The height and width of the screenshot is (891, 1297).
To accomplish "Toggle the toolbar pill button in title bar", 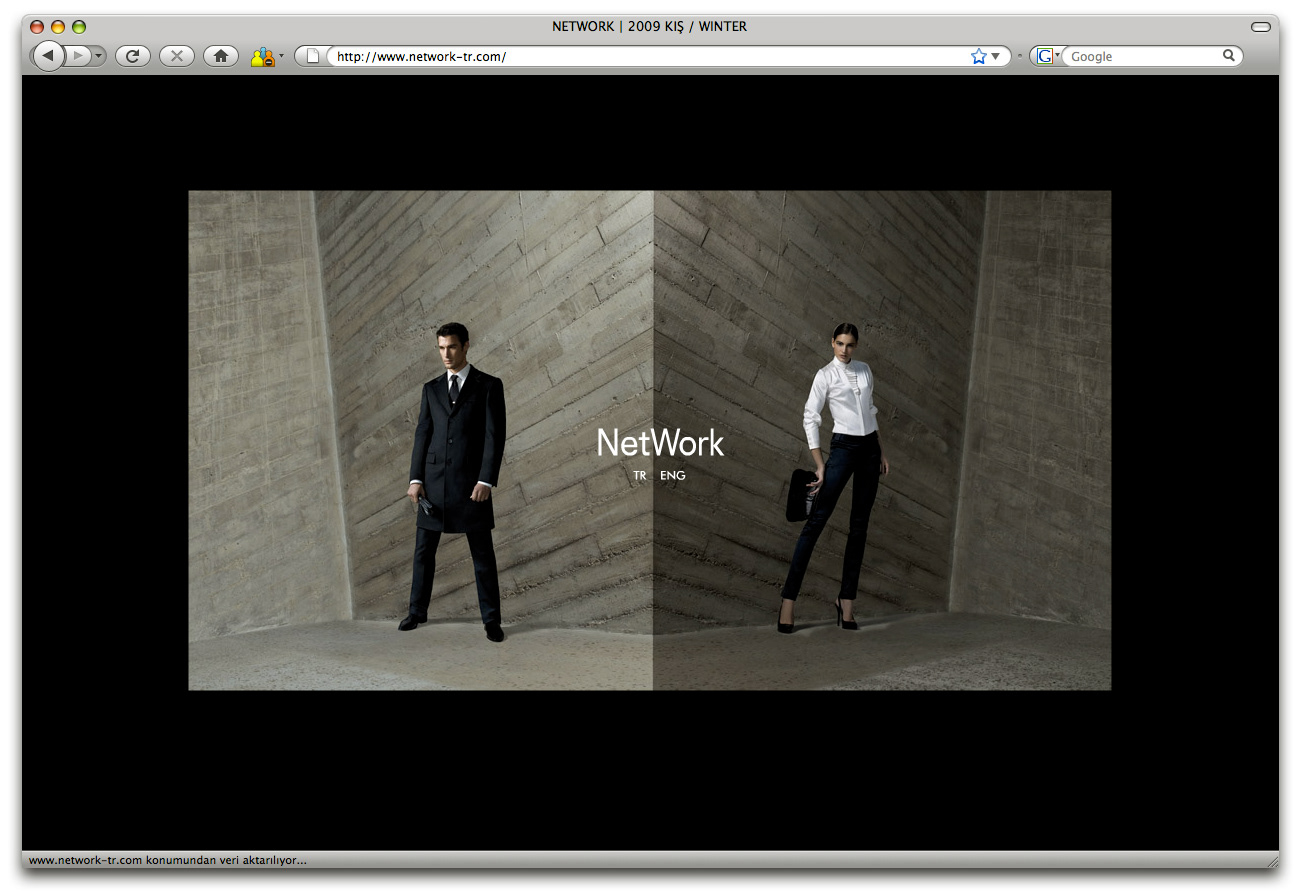I will point(1261,26).
